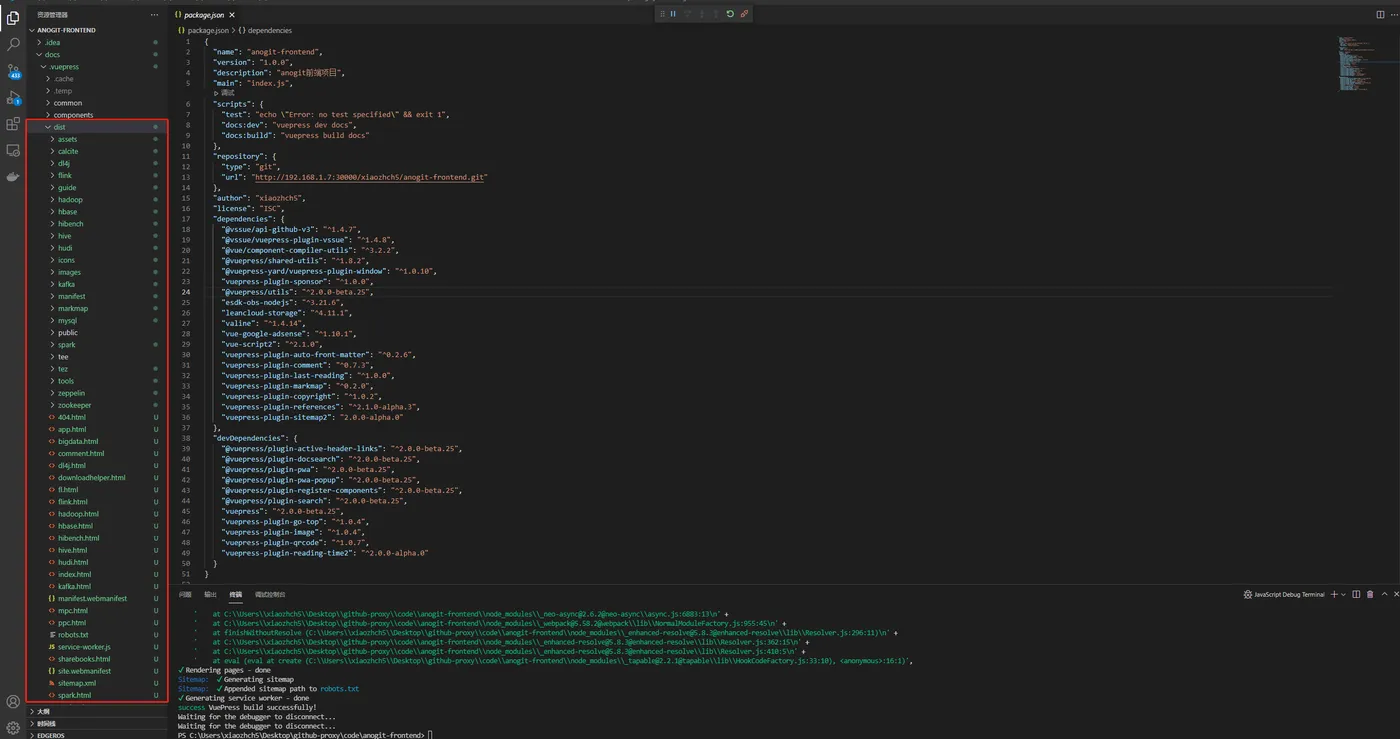Click the terminal command prompt line
1400x739 pixels.
pos(305,735)
